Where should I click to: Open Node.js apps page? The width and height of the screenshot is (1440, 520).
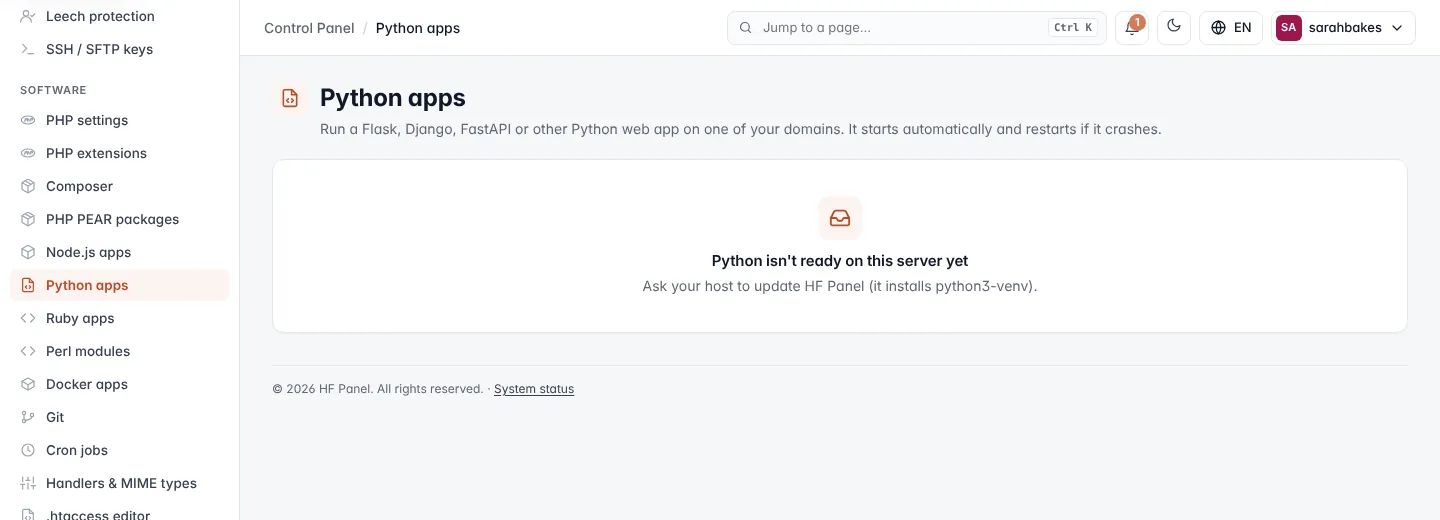[x=120, y=252]
